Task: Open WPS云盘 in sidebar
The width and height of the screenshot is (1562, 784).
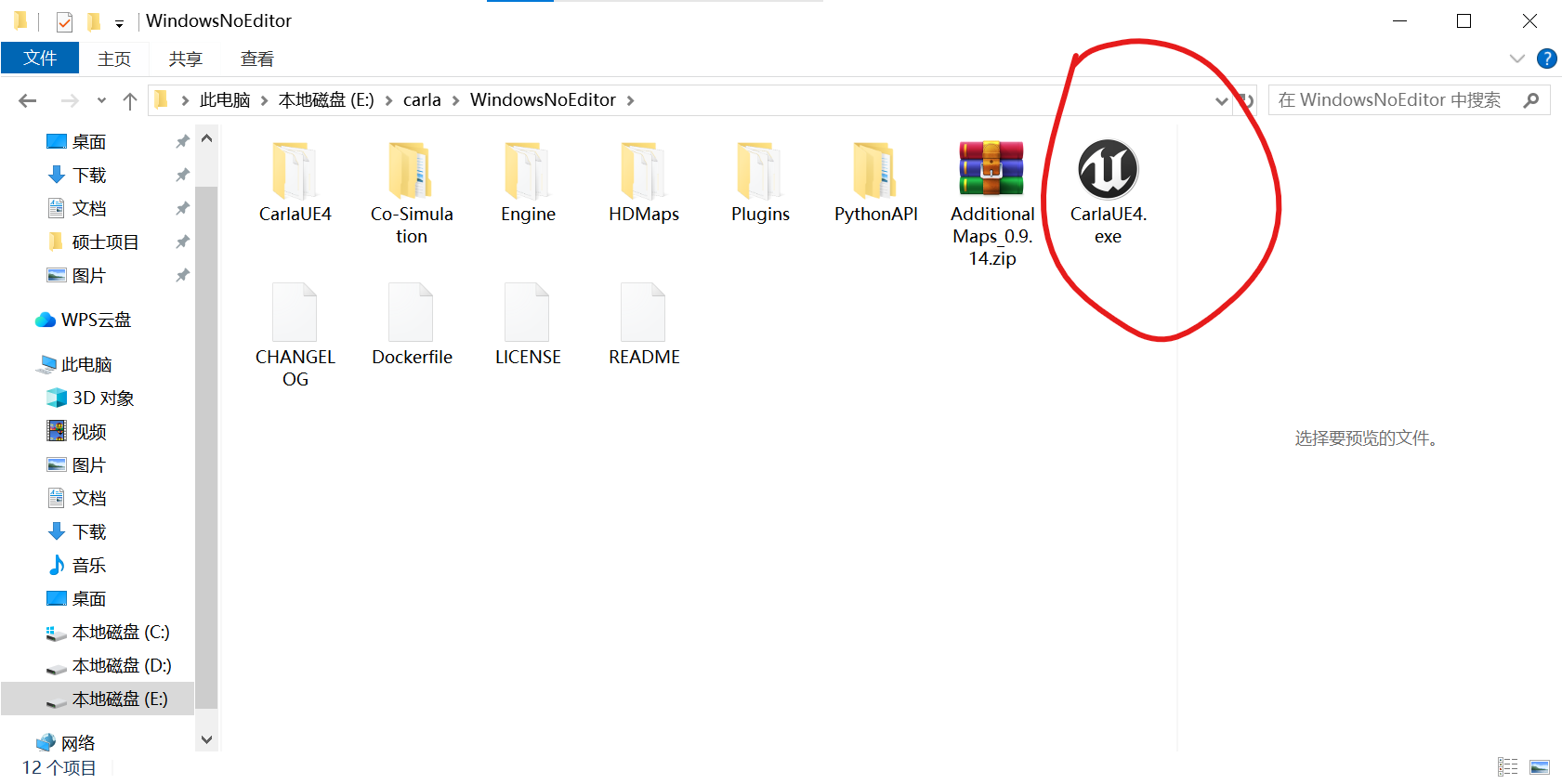Action: point(84,320)
